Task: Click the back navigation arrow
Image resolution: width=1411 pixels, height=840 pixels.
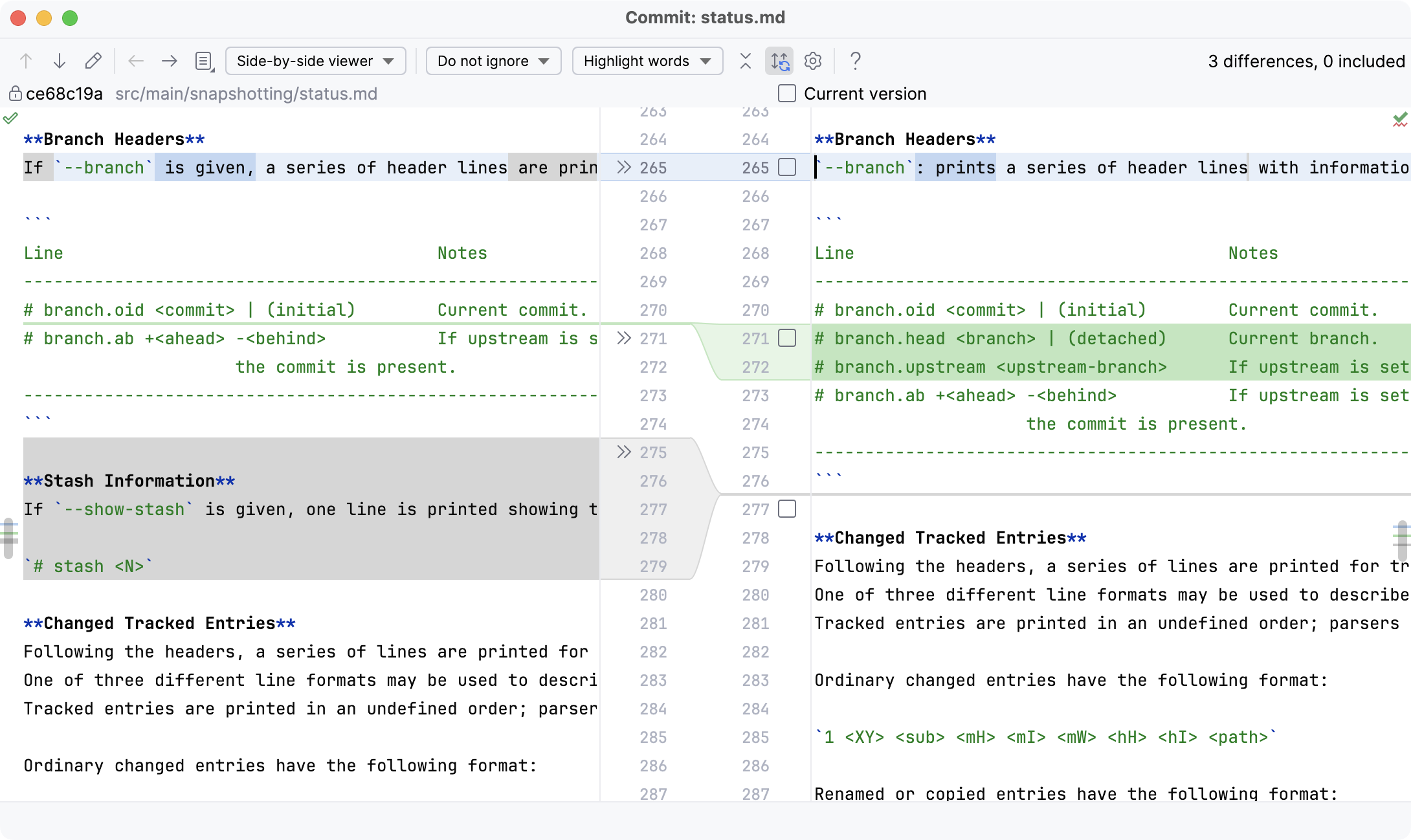Action: pyautogui.click(x=135, y=61)
